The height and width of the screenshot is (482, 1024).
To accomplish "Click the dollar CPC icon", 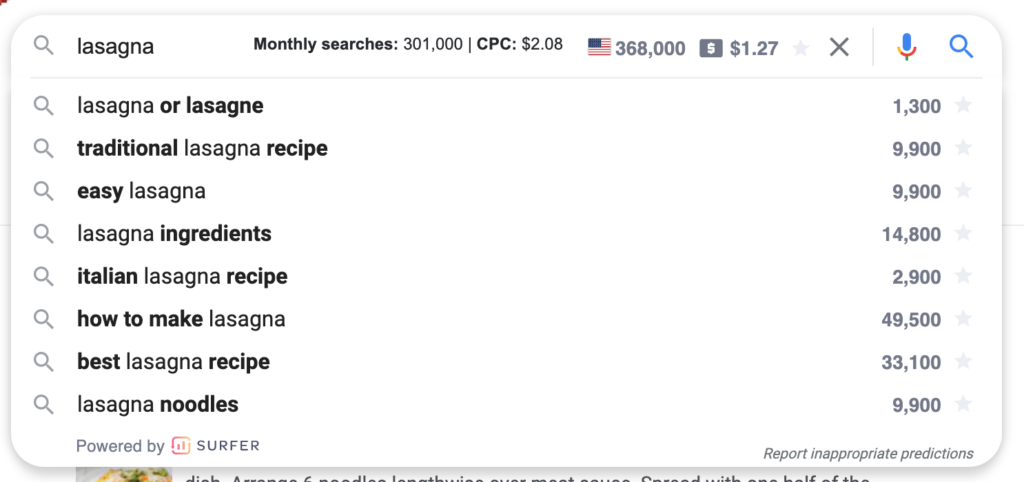I will pos(711,48).
